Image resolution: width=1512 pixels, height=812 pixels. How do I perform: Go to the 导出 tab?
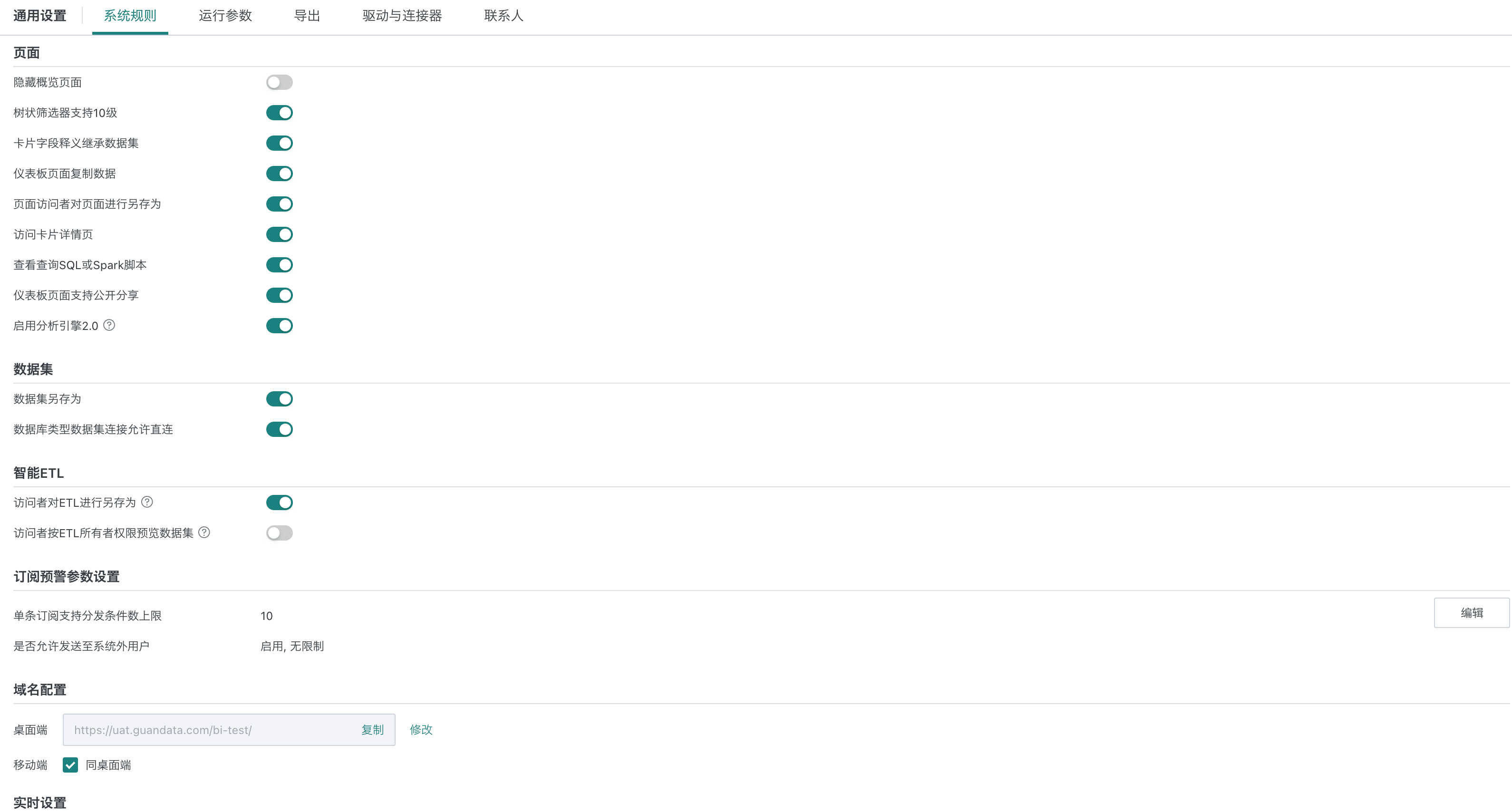(x=307, y=16)
